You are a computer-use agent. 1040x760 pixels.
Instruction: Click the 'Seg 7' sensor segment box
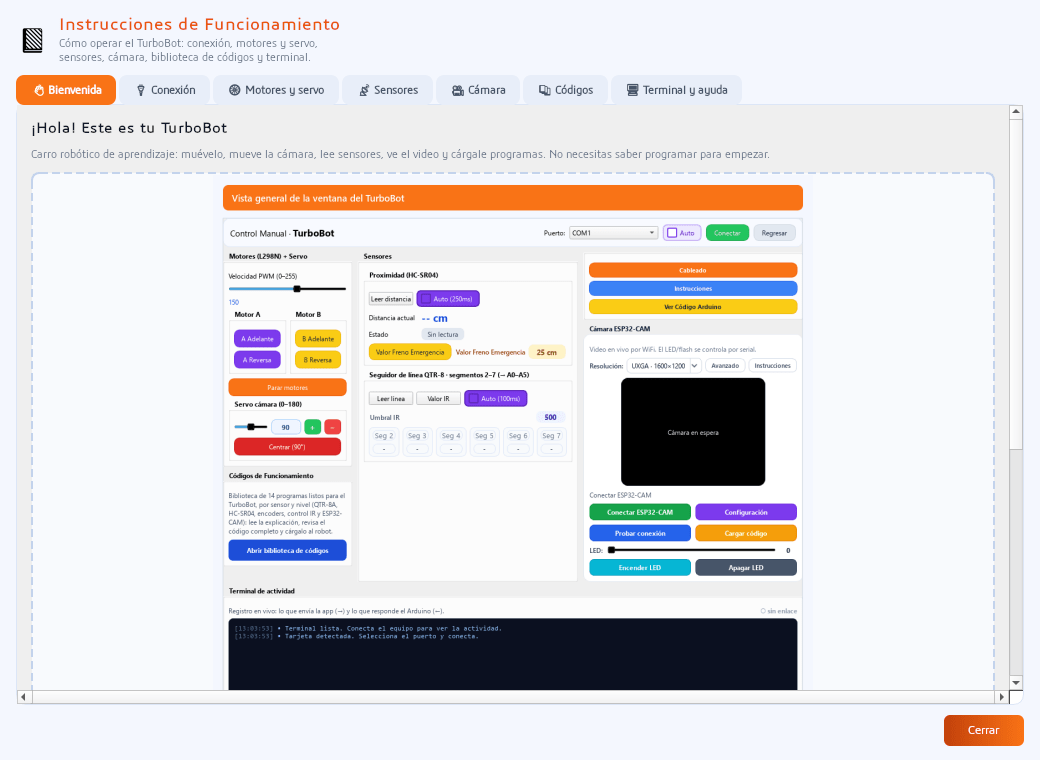[x=551, y=442]
